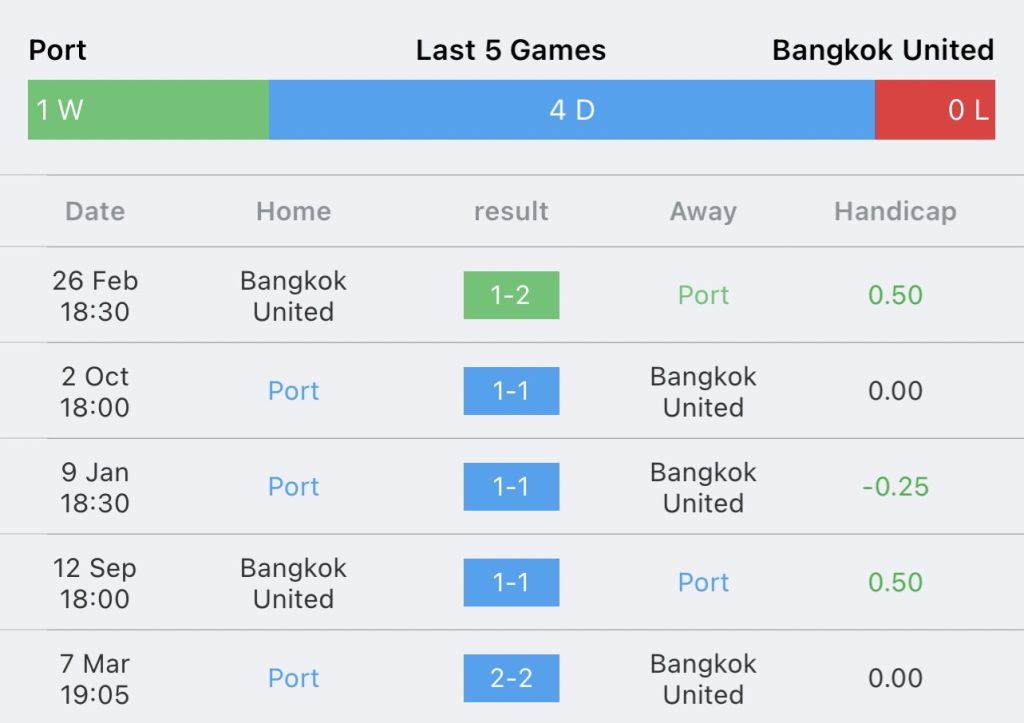This screenshot has width=1024, height=723.
Task: Click the Last 5 Games title
Action: 511,50
